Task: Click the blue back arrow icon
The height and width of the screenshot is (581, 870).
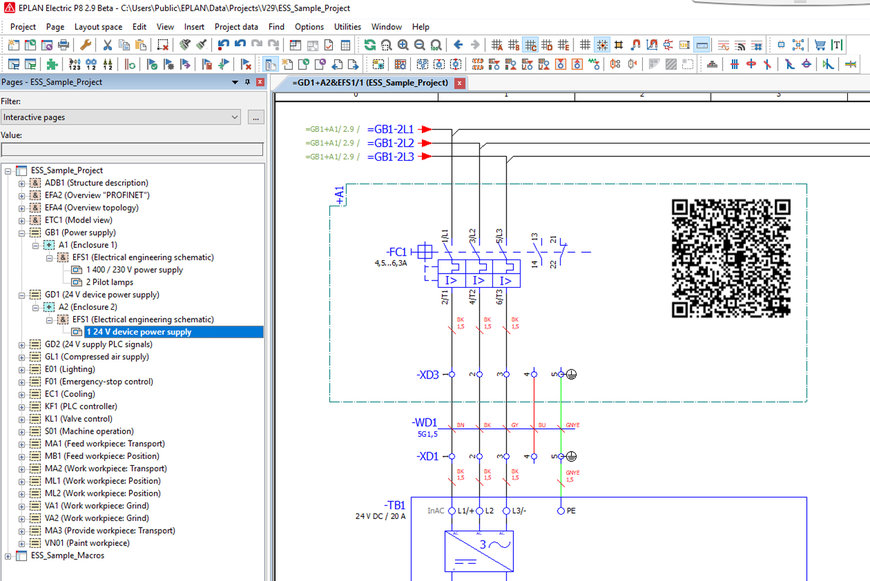Action: click(x=458, y=45)
